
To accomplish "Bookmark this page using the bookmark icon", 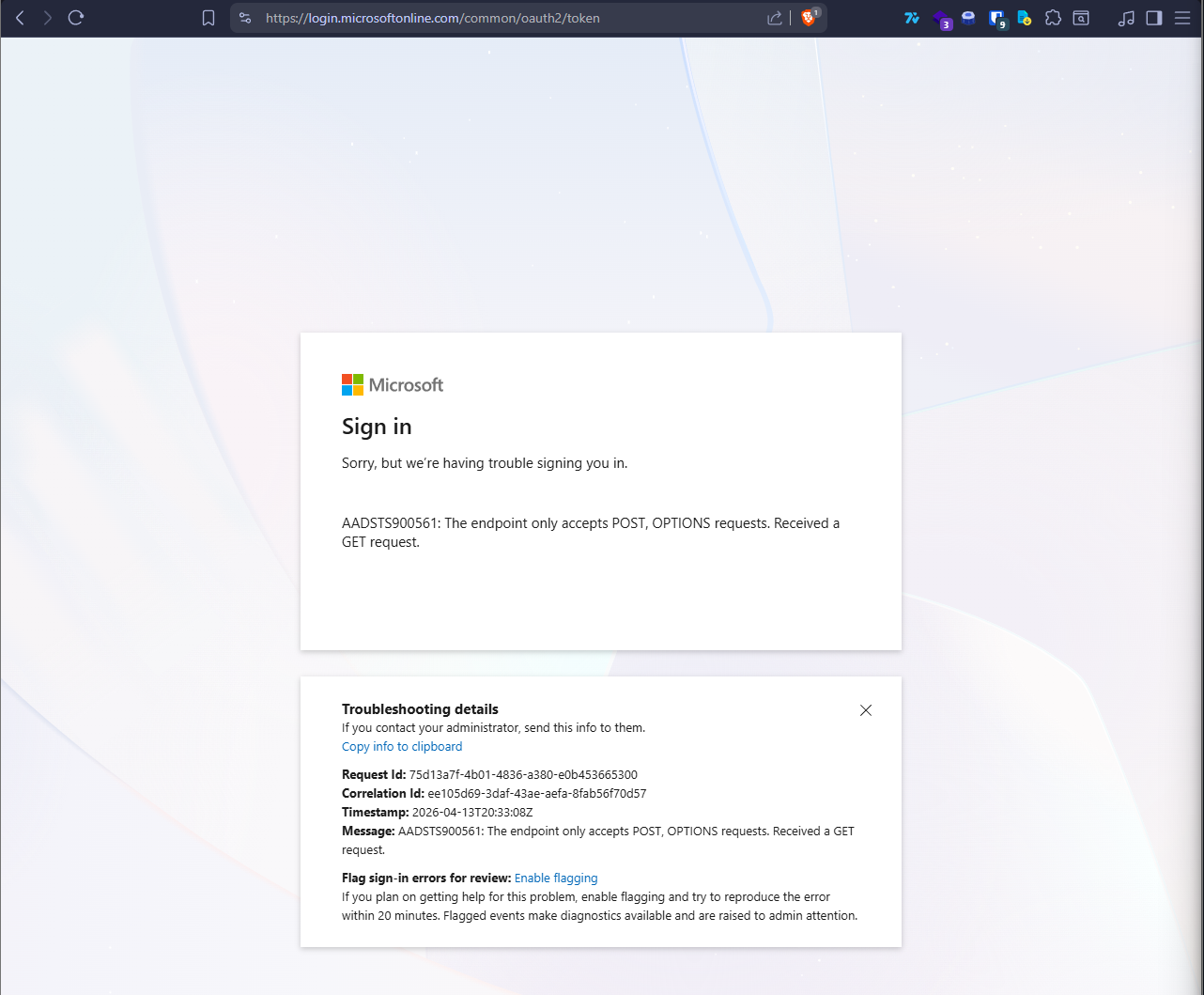I will [x=208, y=18].
